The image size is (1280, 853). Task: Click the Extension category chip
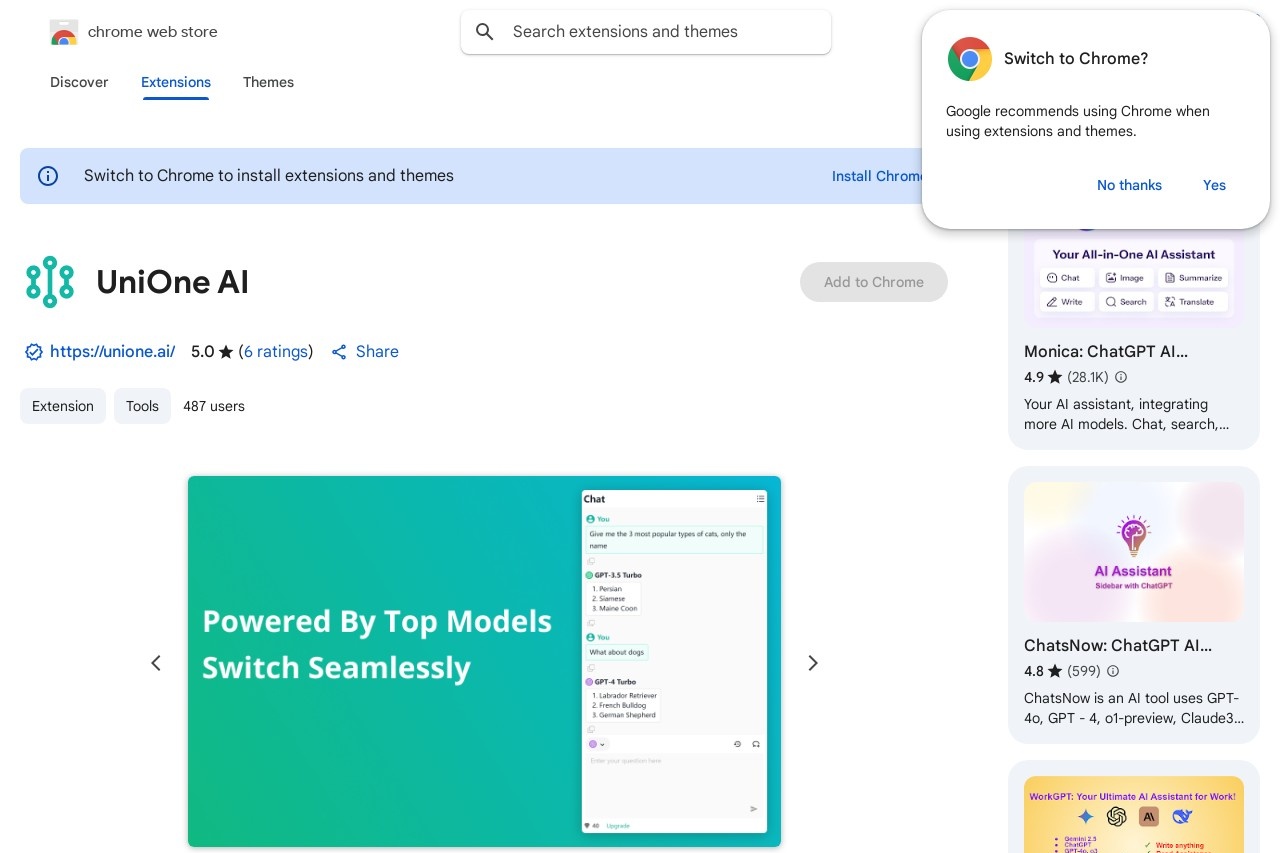tap(63, 406)
